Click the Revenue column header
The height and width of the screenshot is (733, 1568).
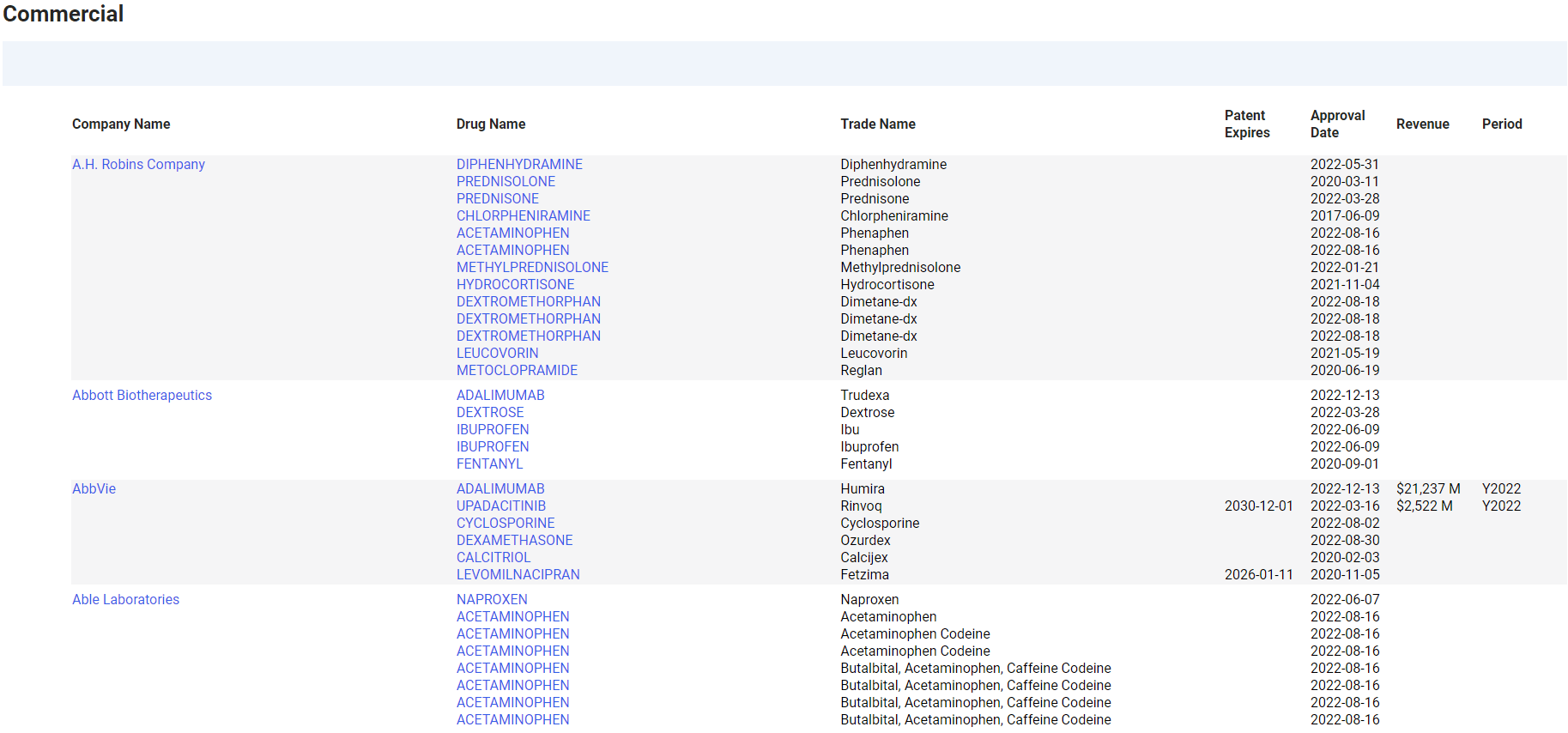(x=1422, y=124)
